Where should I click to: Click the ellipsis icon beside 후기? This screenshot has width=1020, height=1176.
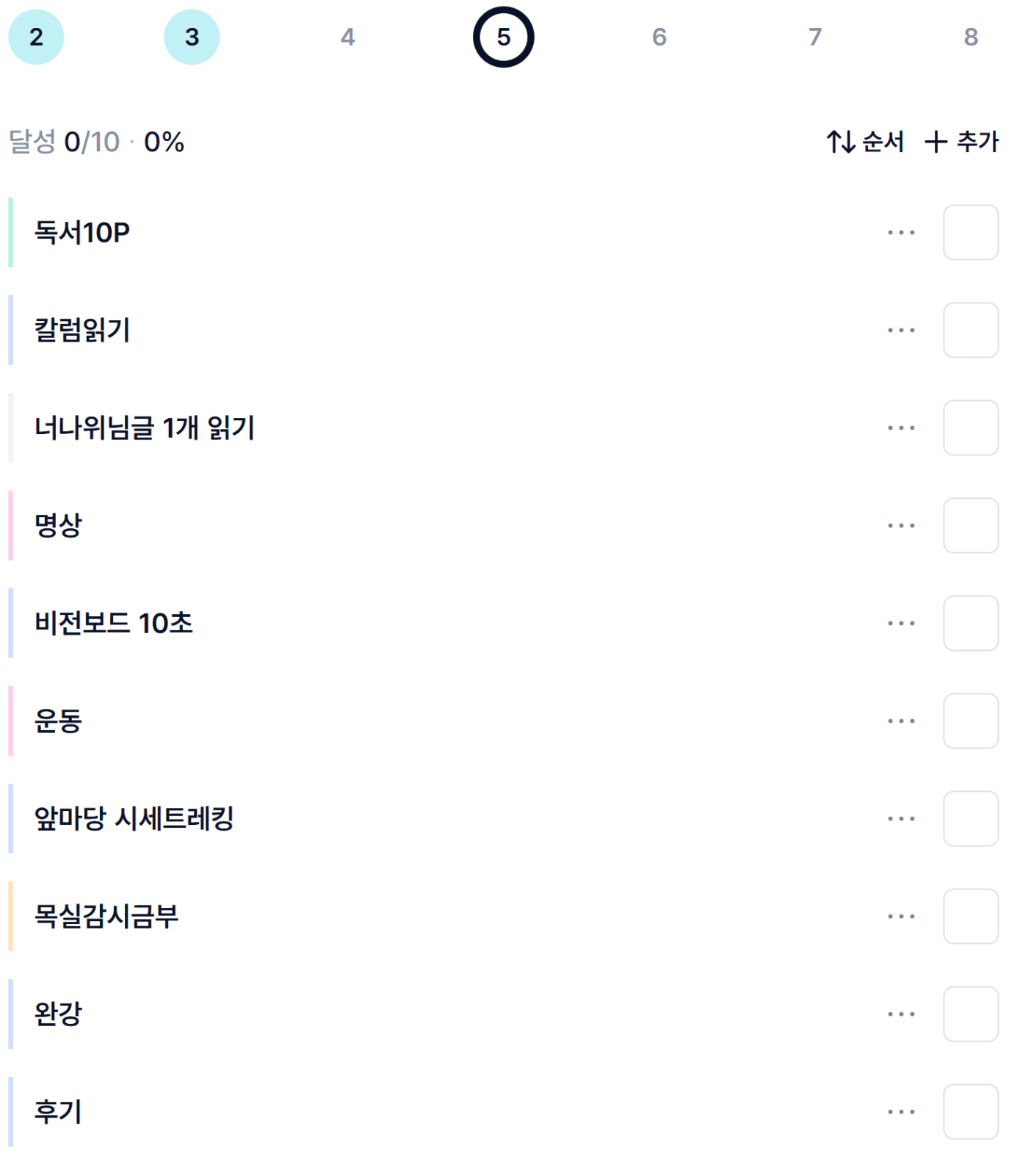click(x=901, y=1112)
